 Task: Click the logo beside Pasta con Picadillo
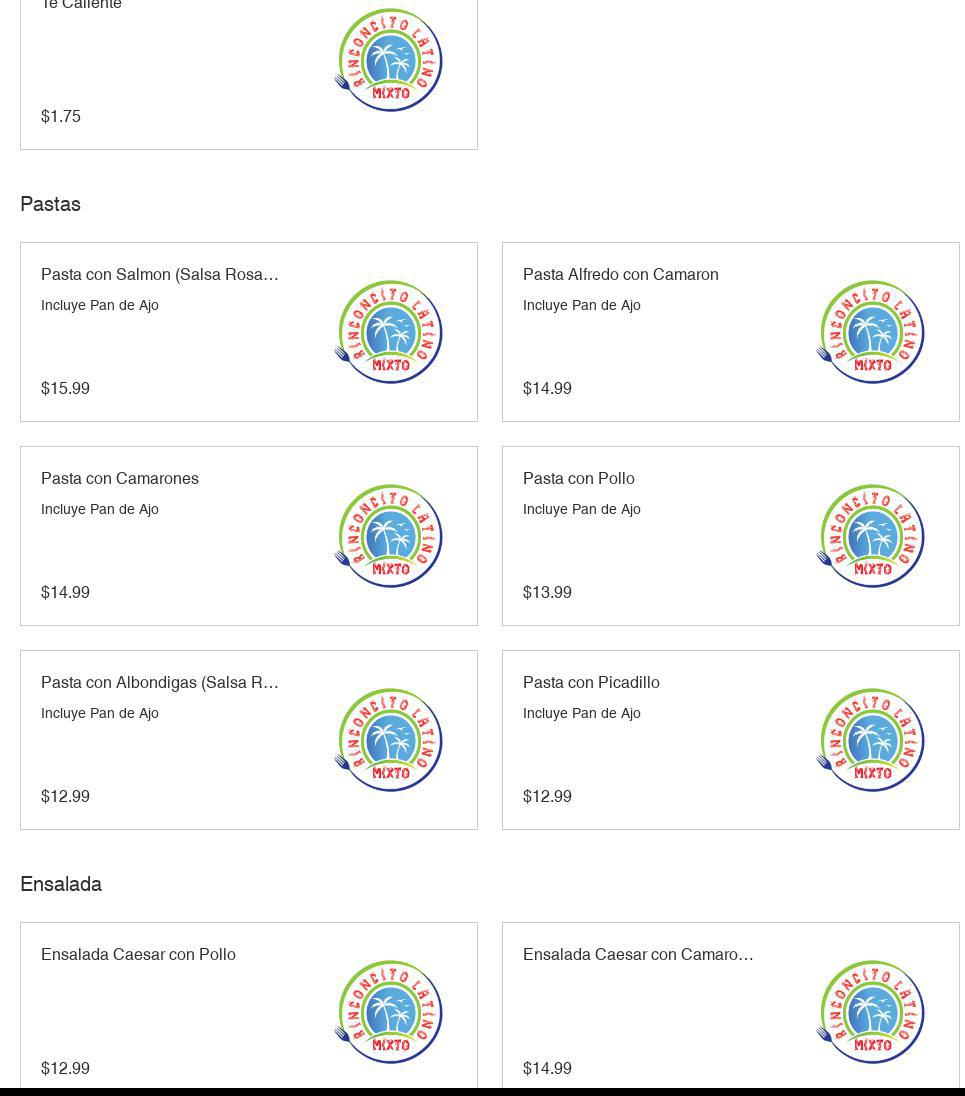870,740
